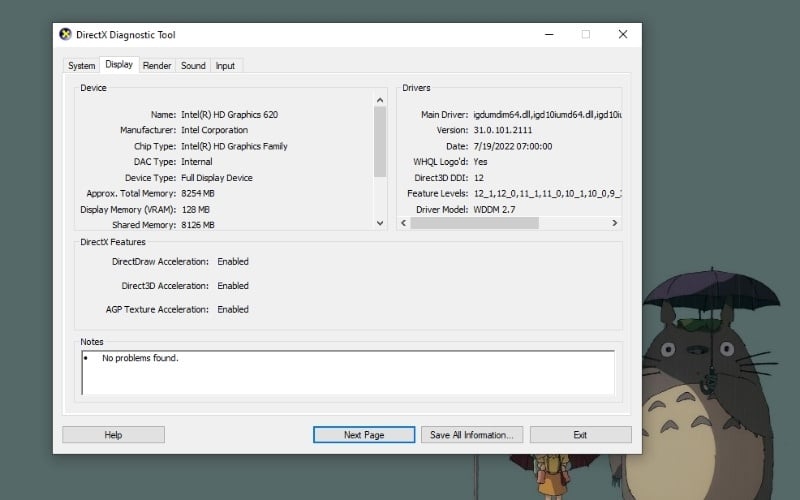
Task: Click Device list scroll up arrow
Action: tap(379, 99)
